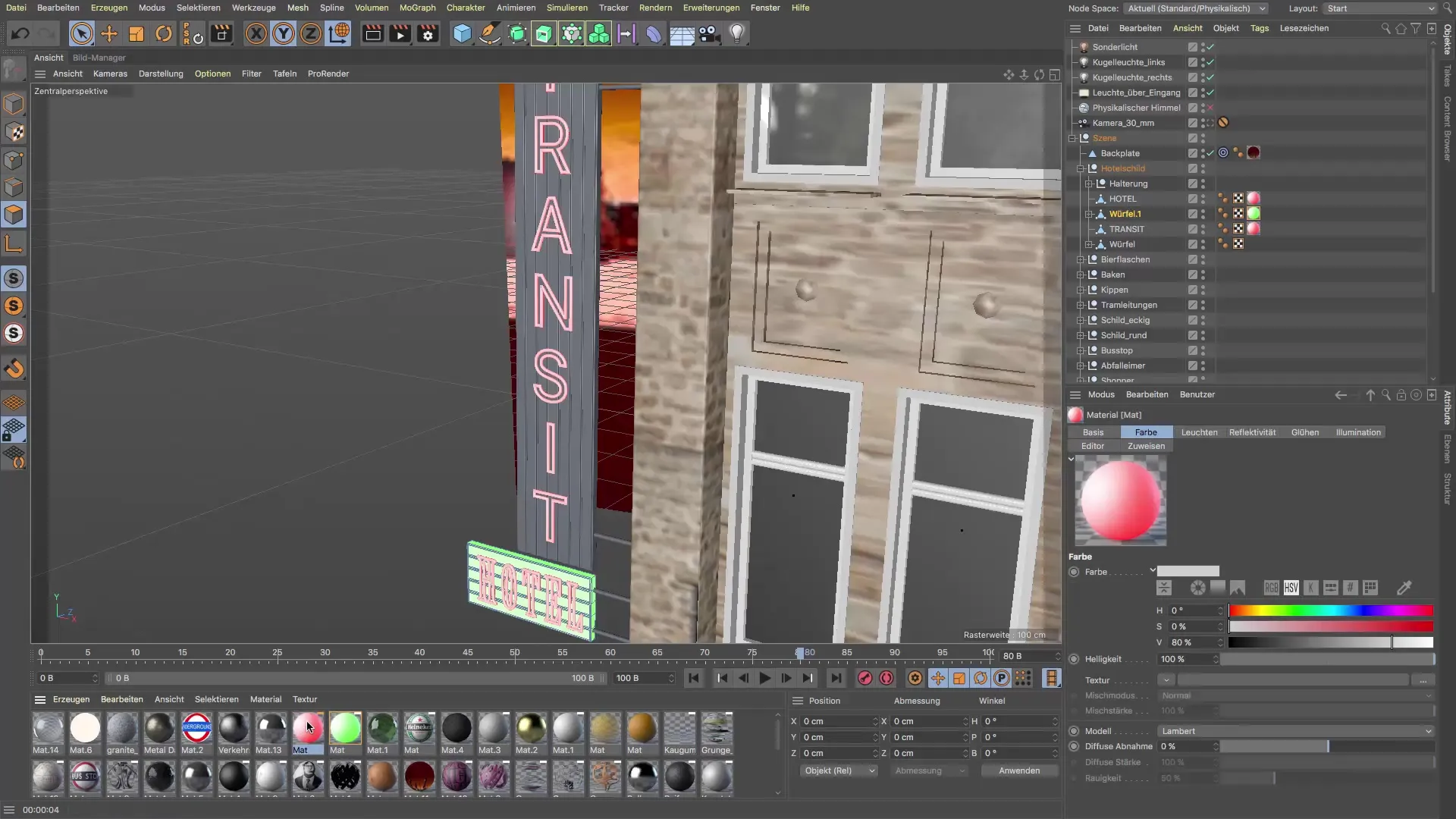This screenshot has height=819, width=1456.
Task: Click the Anwenden button
Action: (1018, 770)
